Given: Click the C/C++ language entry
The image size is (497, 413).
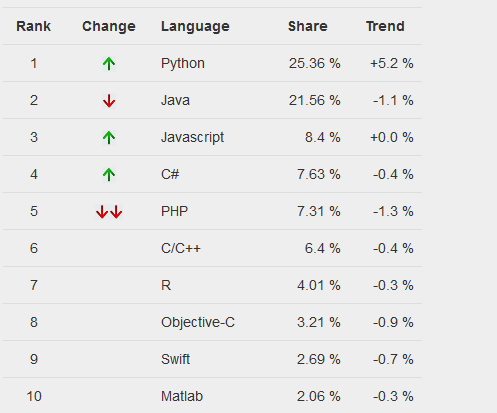Looking at the screenshot, I should click(x=181, y=248).
